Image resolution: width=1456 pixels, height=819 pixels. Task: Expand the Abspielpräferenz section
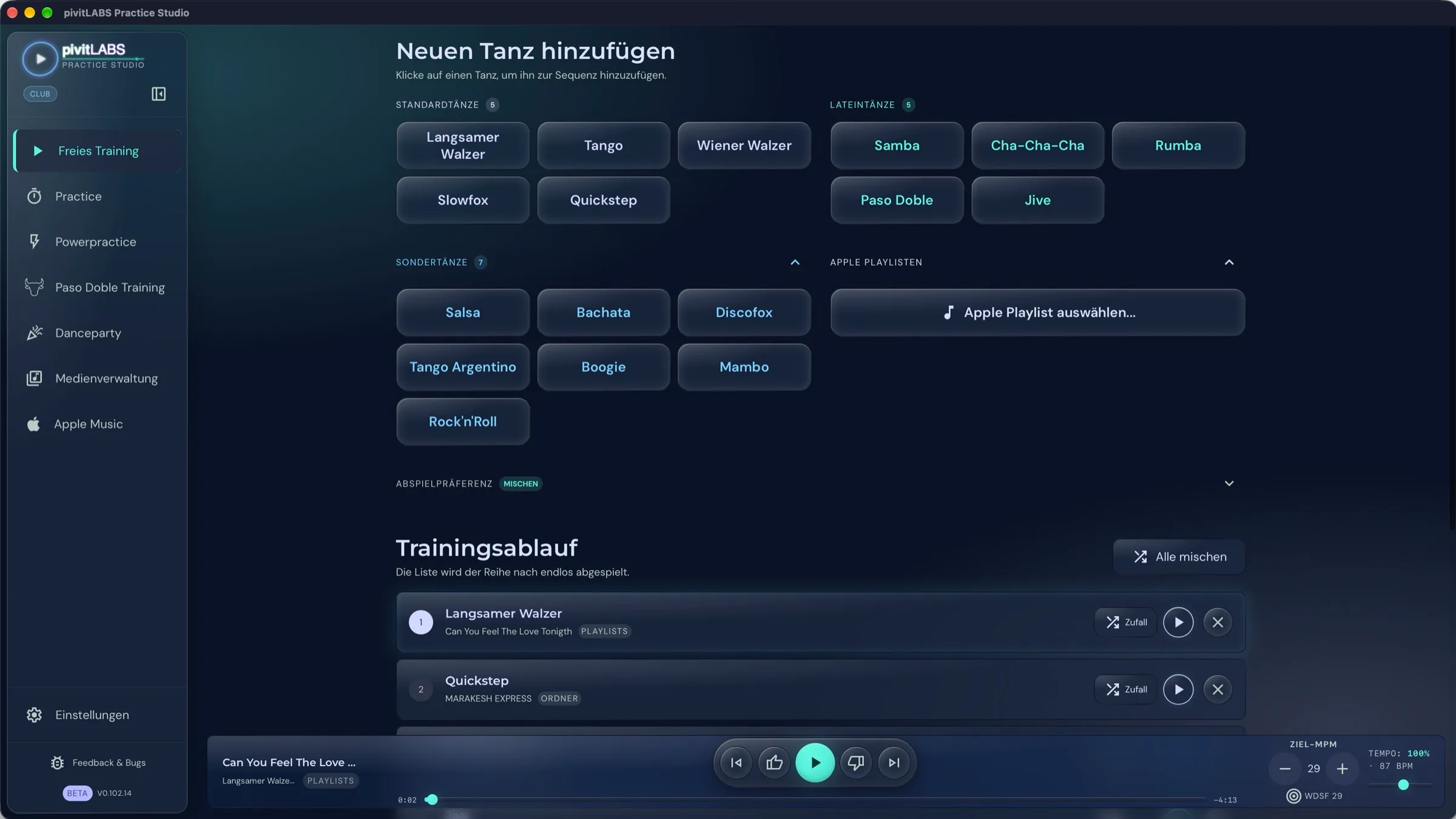point(1229,484)
